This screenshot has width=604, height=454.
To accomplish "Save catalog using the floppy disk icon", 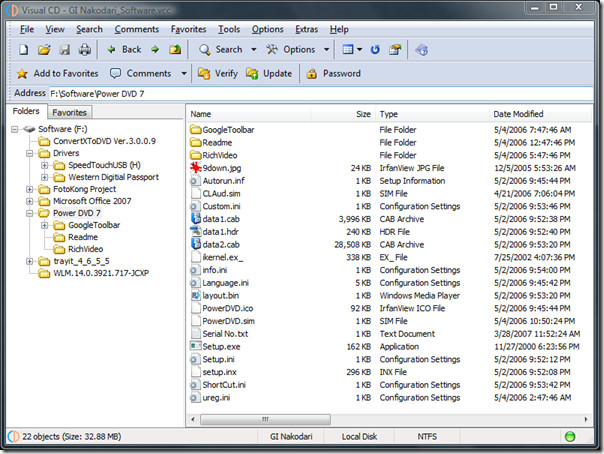I will coord(64,50).
